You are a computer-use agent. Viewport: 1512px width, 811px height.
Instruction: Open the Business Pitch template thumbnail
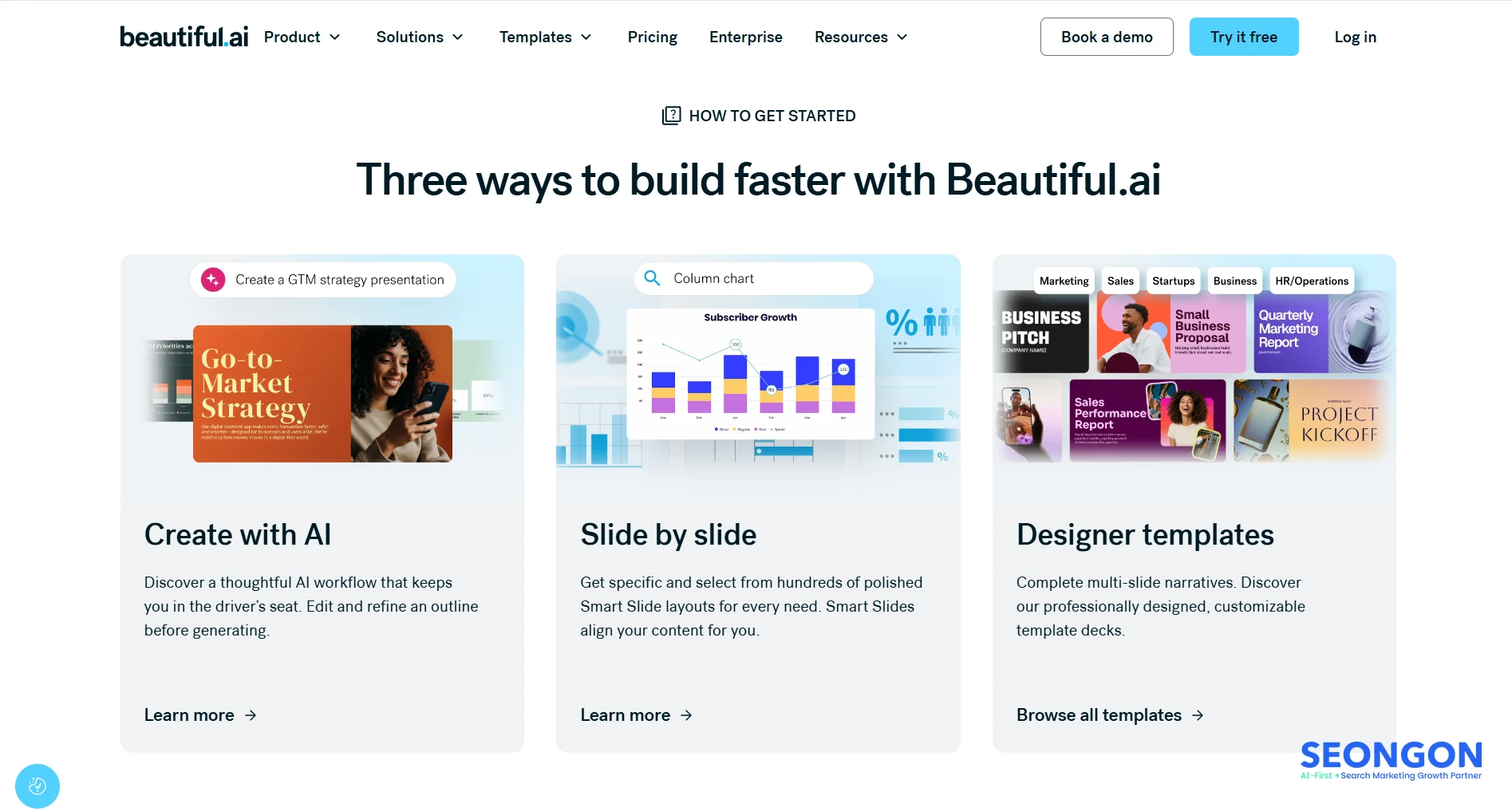[1042, 333]
